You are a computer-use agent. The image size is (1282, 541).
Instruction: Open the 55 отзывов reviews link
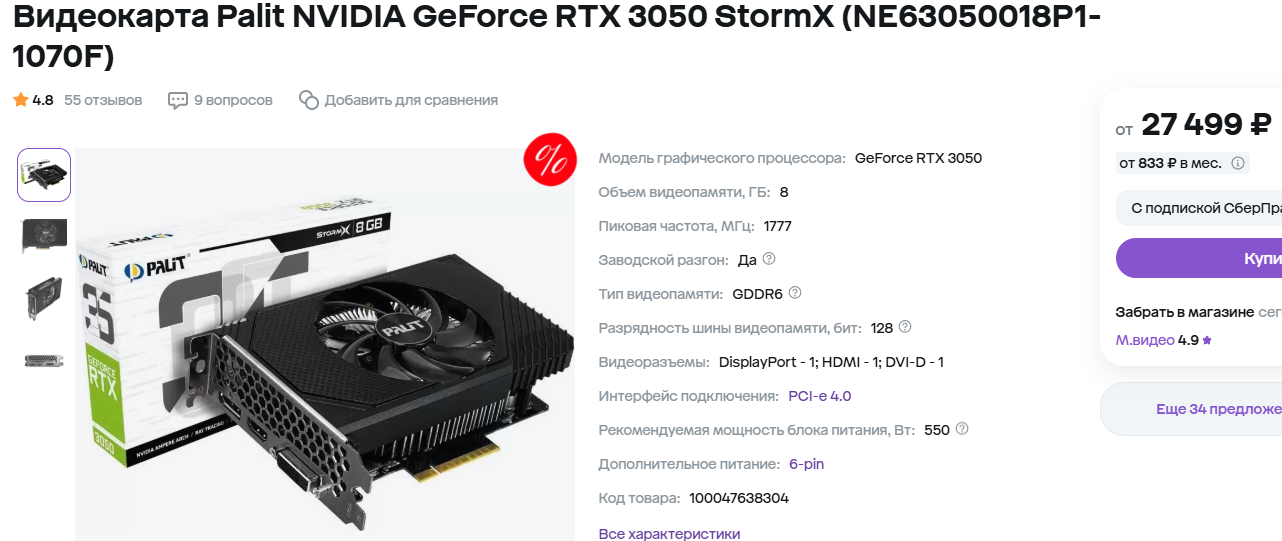(103, 100)
